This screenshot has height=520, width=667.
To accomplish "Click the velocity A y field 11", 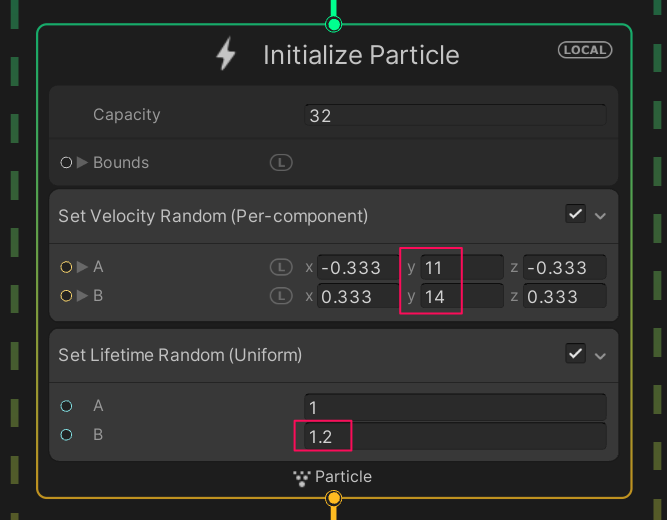I will click(460, 268).
